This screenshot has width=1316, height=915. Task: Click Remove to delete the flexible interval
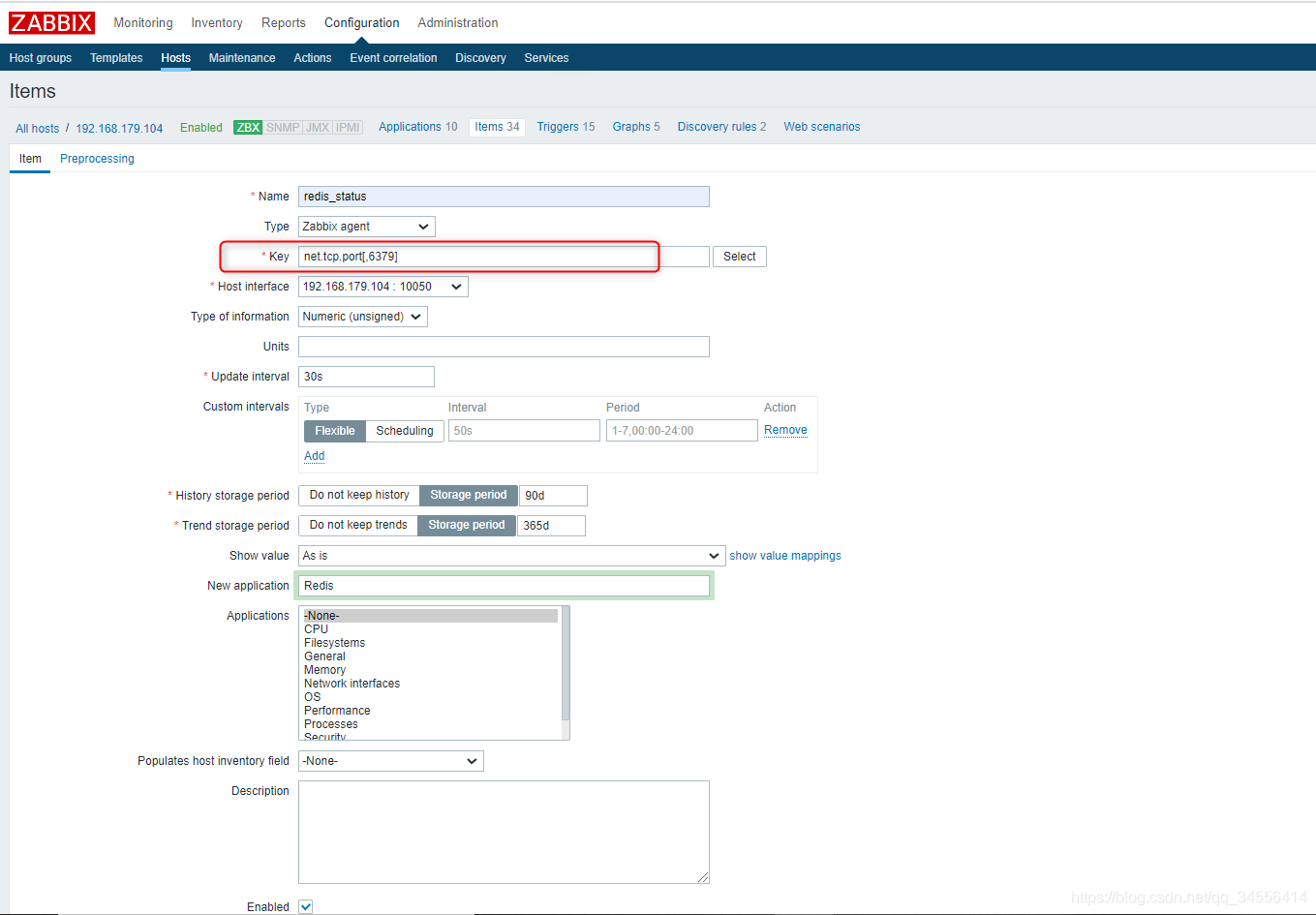[x=784, y=429]
